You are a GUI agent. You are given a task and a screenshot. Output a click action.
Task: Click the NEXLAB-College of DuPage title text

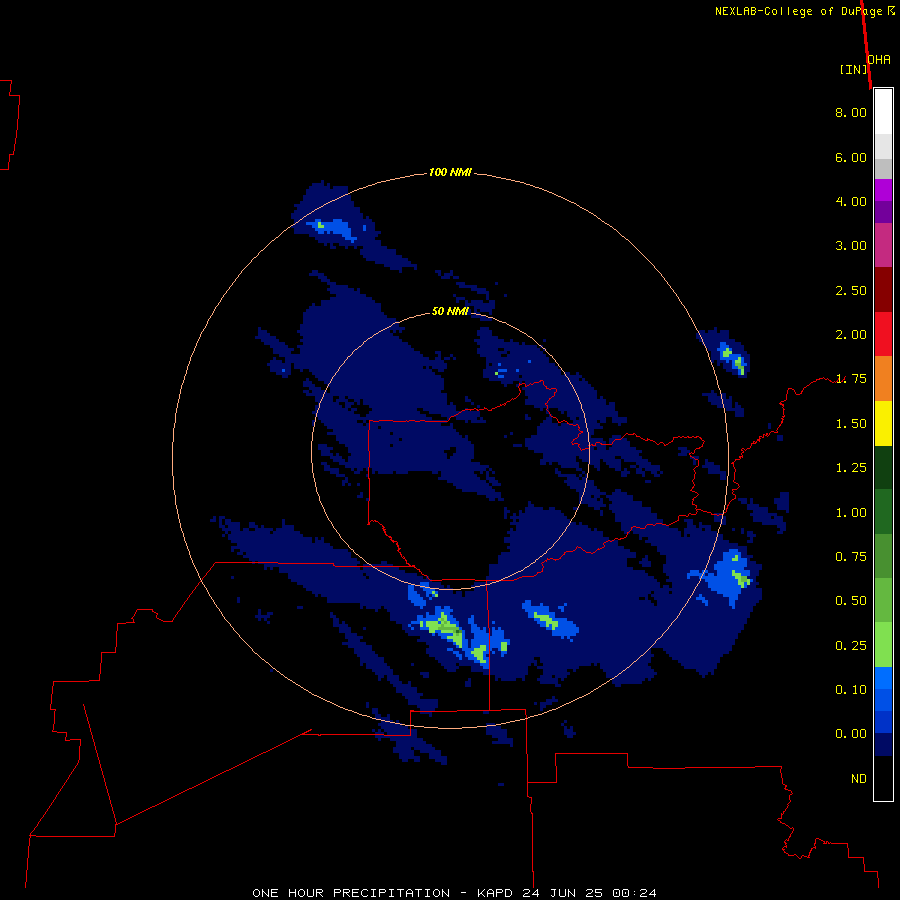pyautogui.click(x=798, y=11)
